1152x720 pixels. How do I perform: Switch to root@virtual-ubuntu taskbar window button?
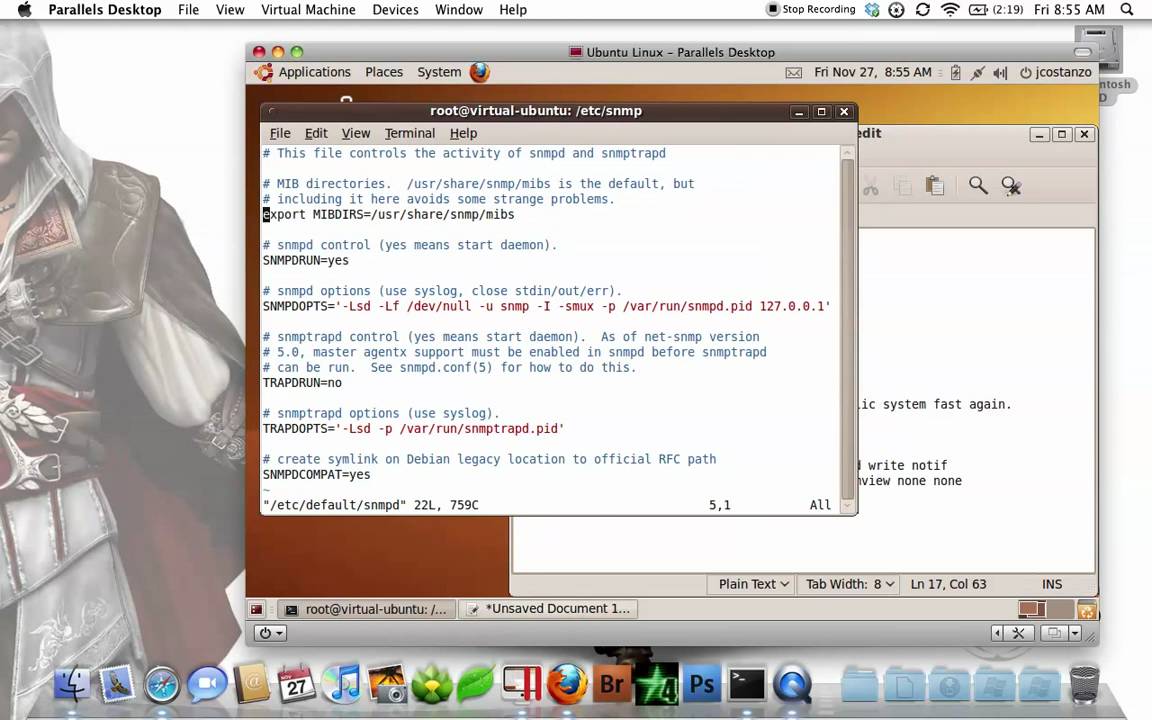pyautogui.click(x=367, y=609)
